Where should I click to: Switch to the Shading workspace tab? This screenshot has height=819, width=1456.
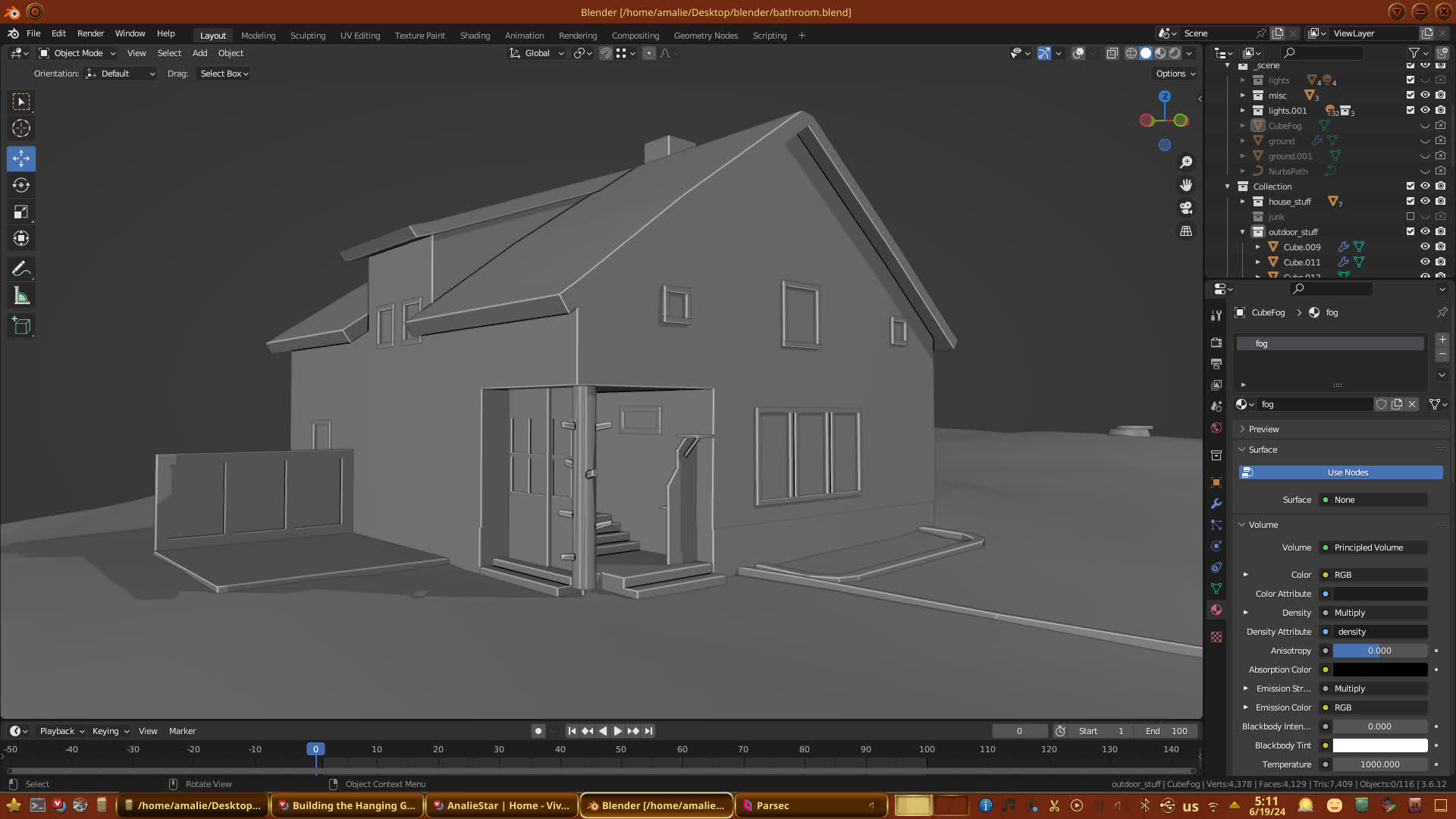475,36
